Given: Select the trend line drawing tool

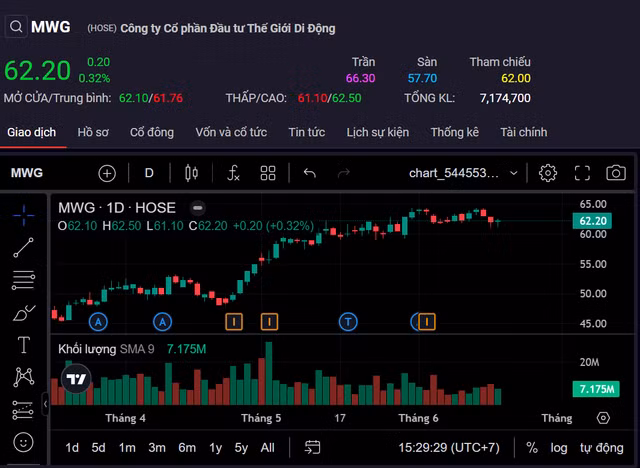Looking at the screenshot, I should (23, 248).
